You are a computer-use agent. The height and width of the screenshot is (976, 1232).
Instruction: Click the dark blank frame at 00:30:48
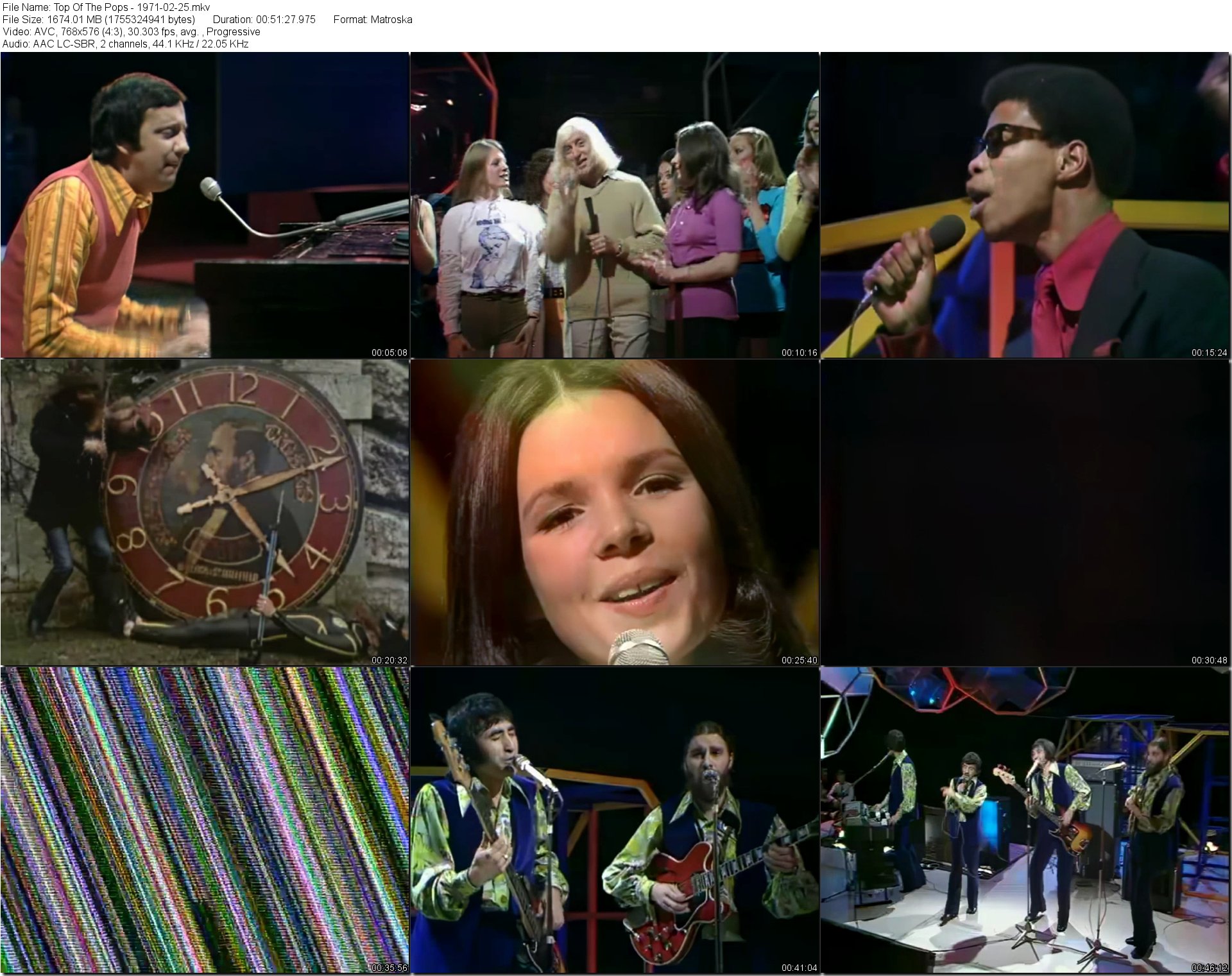pyautogui.click(x=1025, y=512)
